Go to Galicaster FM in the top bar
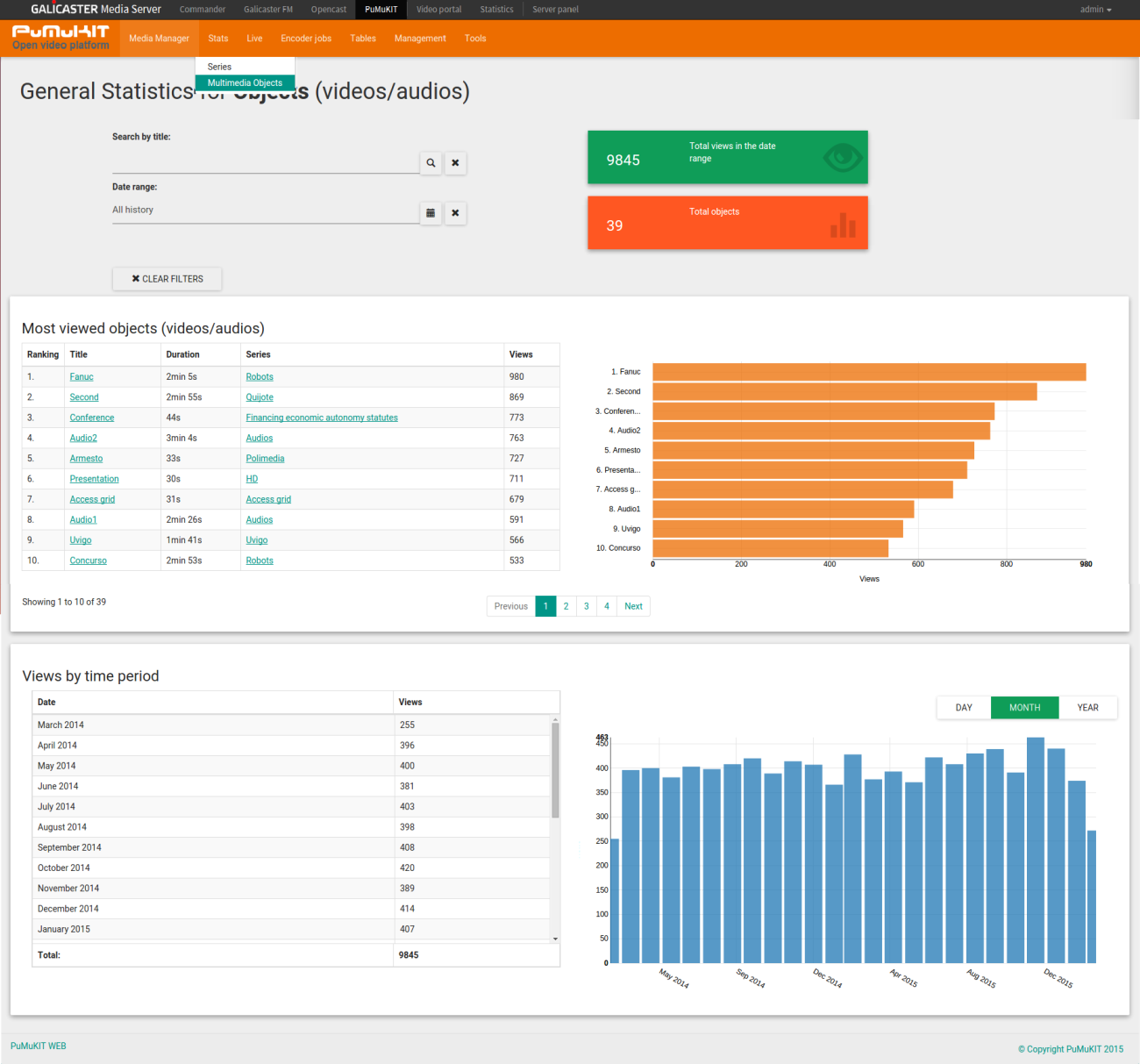1140x1064 pixels. pos(268,10)
